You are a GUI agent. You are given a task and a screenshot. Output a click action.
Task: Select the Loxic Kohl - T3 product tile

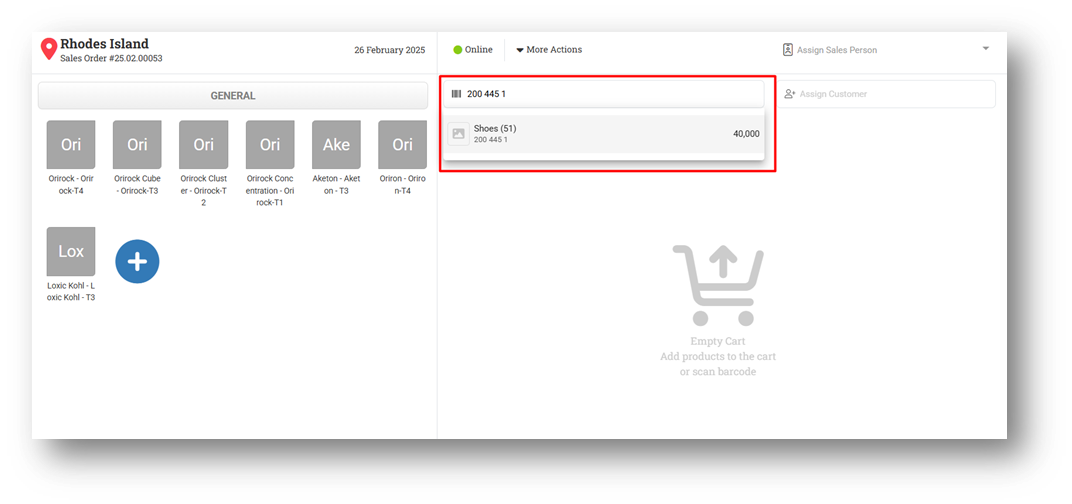(x=71, y=265)
